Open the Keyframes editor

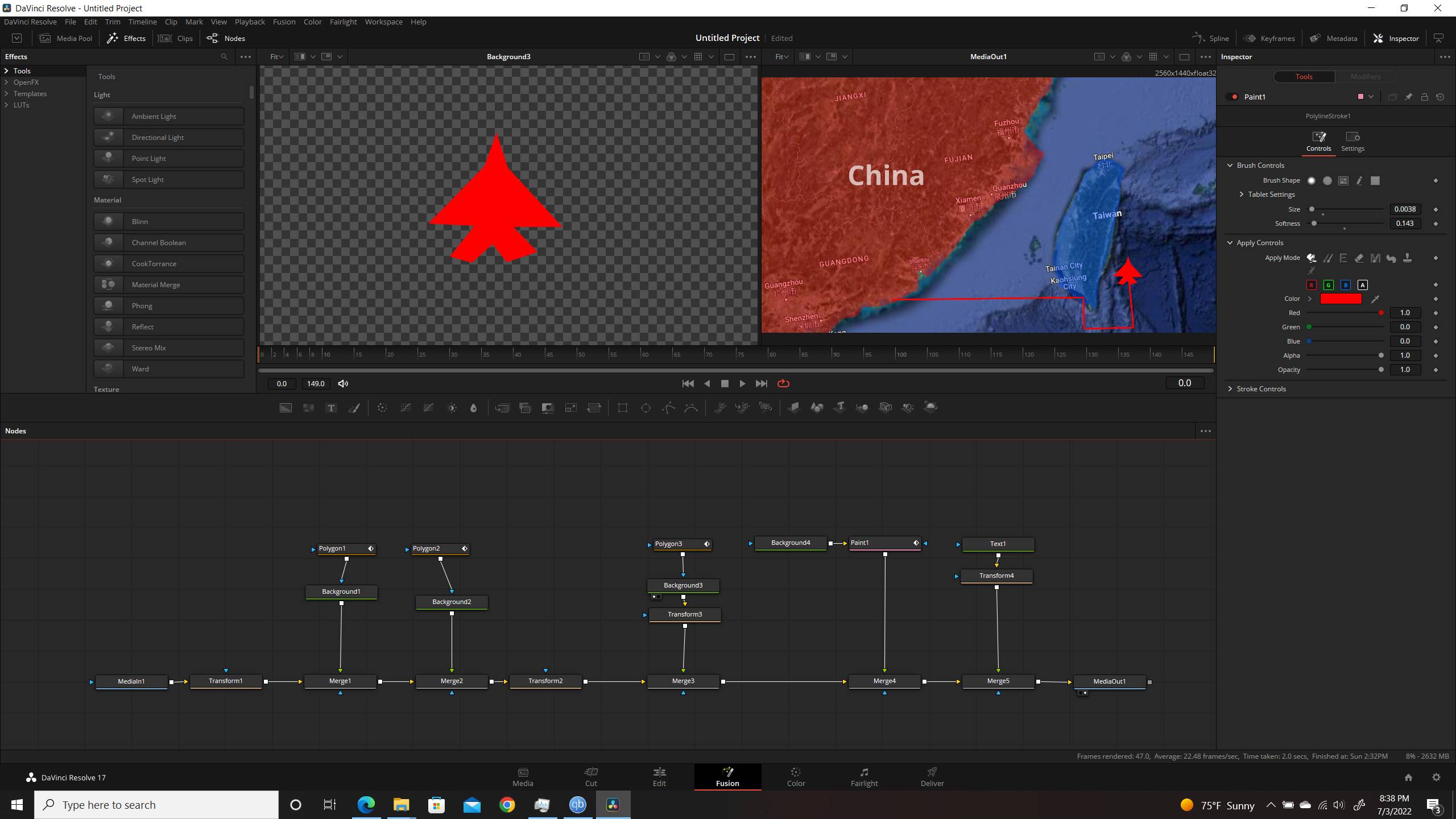[1269, 38]
